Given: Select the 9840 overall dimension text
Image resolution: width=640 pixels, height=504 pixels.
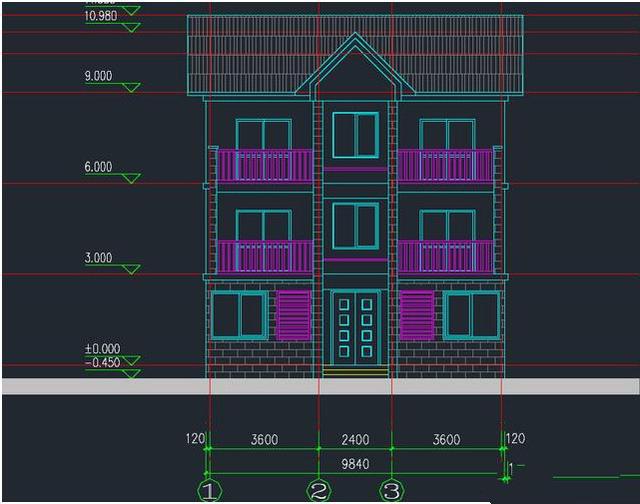Looking at the screenshot, I should [x=353, y=464].
